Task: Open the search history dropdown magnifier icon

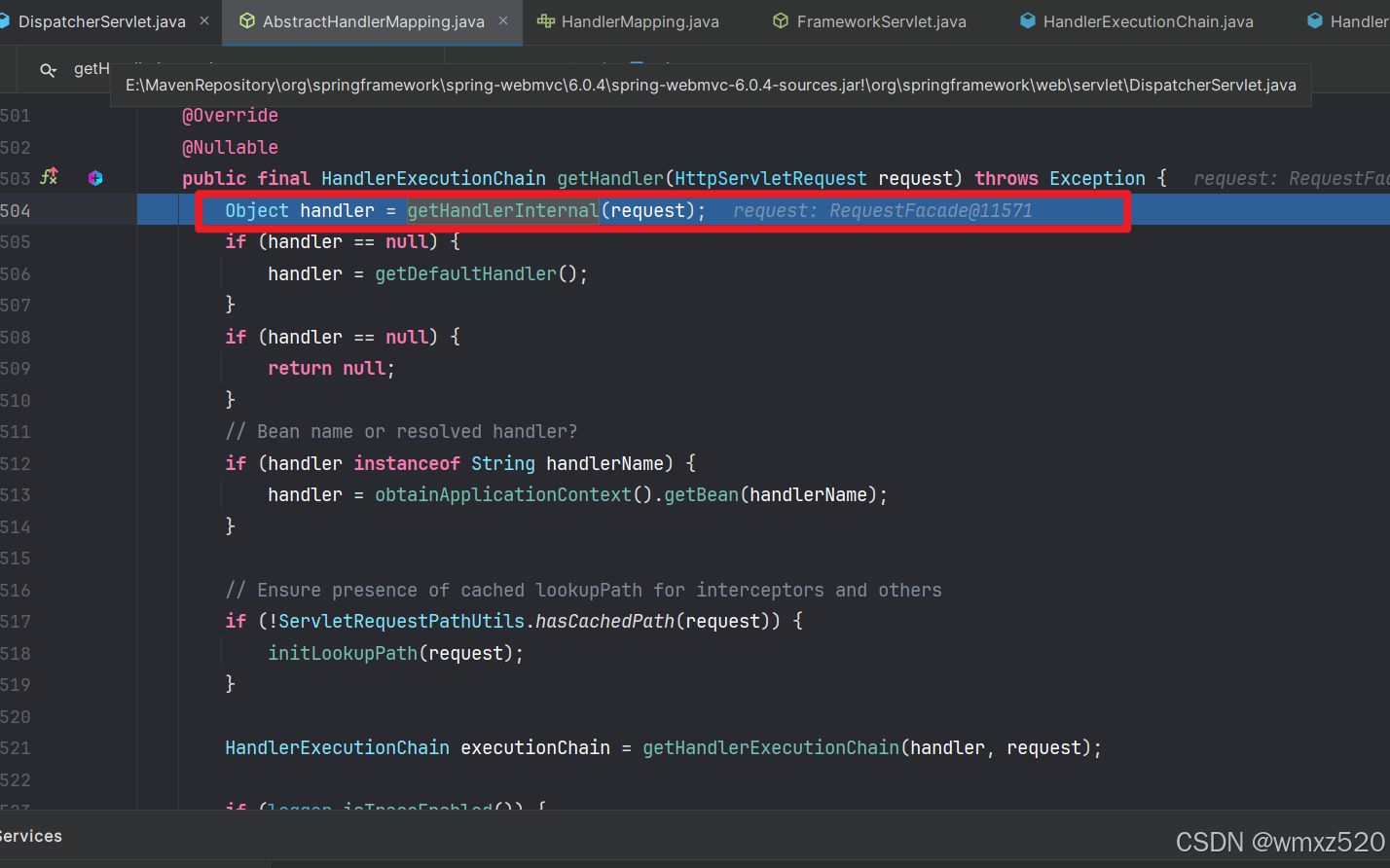Action: [48, 69]
